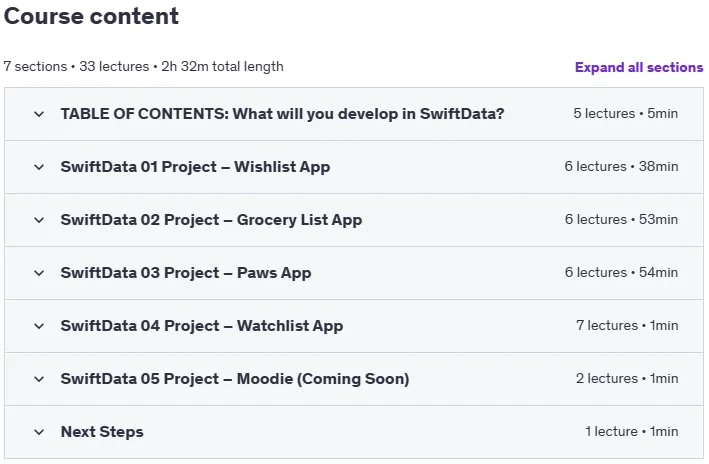Viewport: 709px width, 464px height.
Task: Expand the Paws App section chevron
Action: coord(39,273)
